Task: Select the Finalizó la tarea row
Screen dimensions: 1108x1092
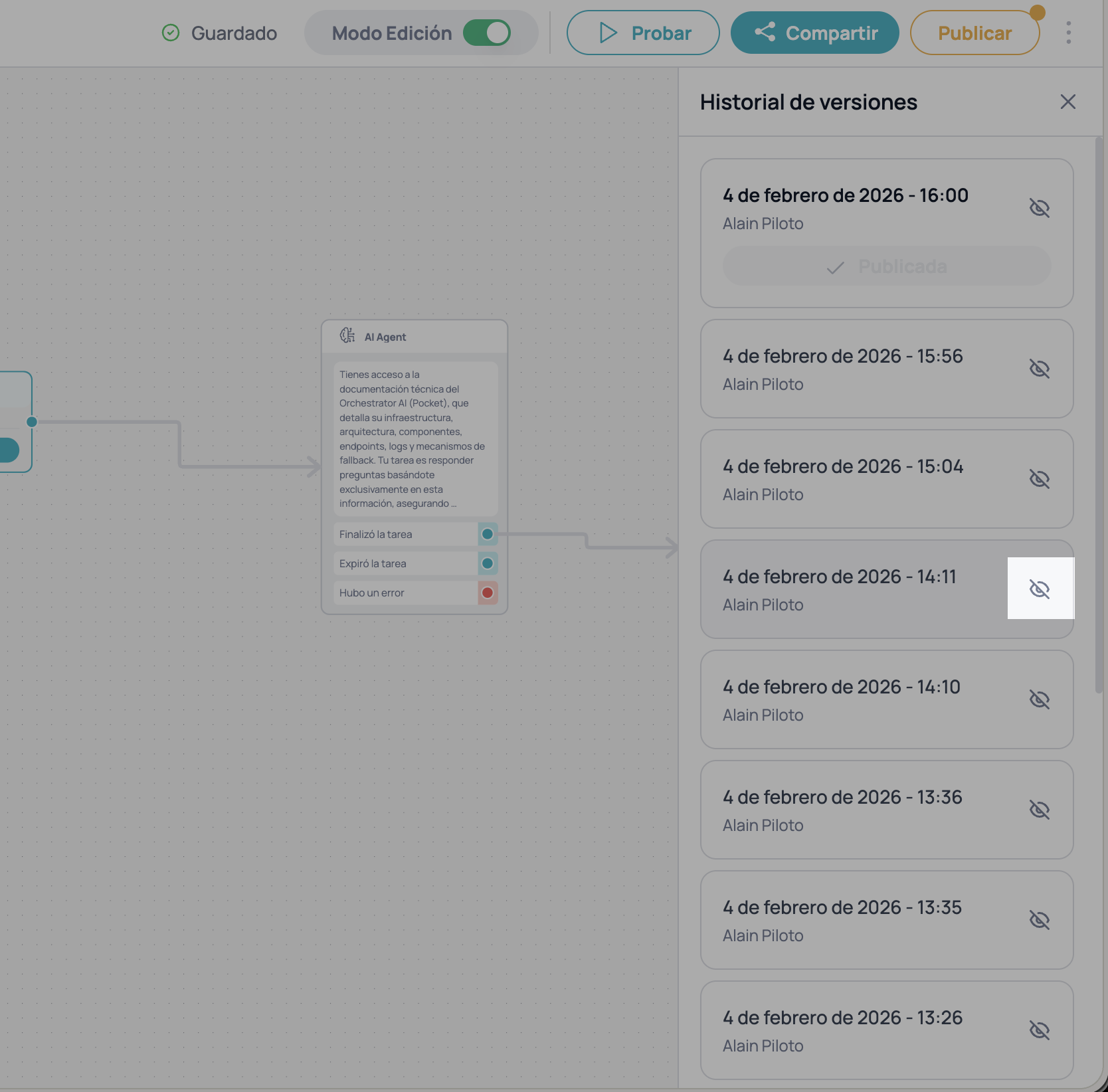Action: 416,534
